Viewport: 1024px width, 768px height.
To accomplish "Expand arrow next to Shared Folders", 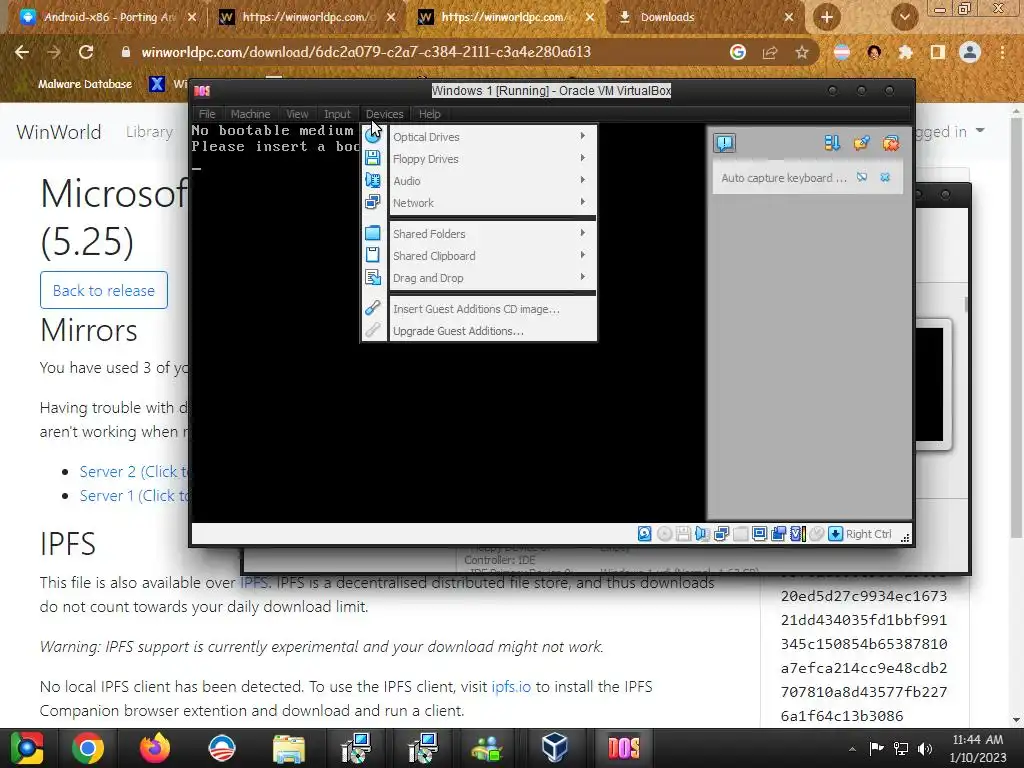I will pos(583,232).
